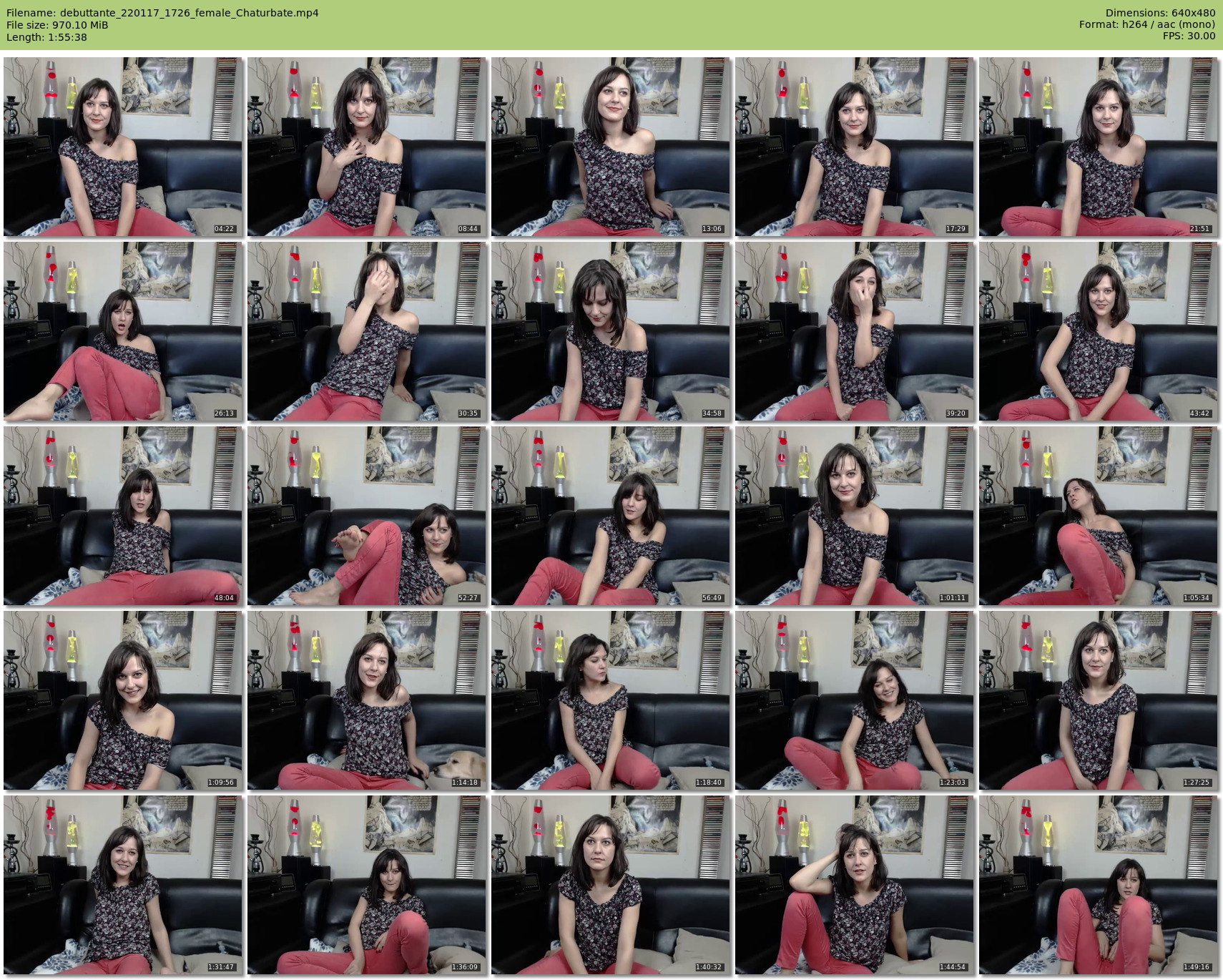
Task: Open the thumbnail timestamped 1:01:11
Action: click(855, 516)
